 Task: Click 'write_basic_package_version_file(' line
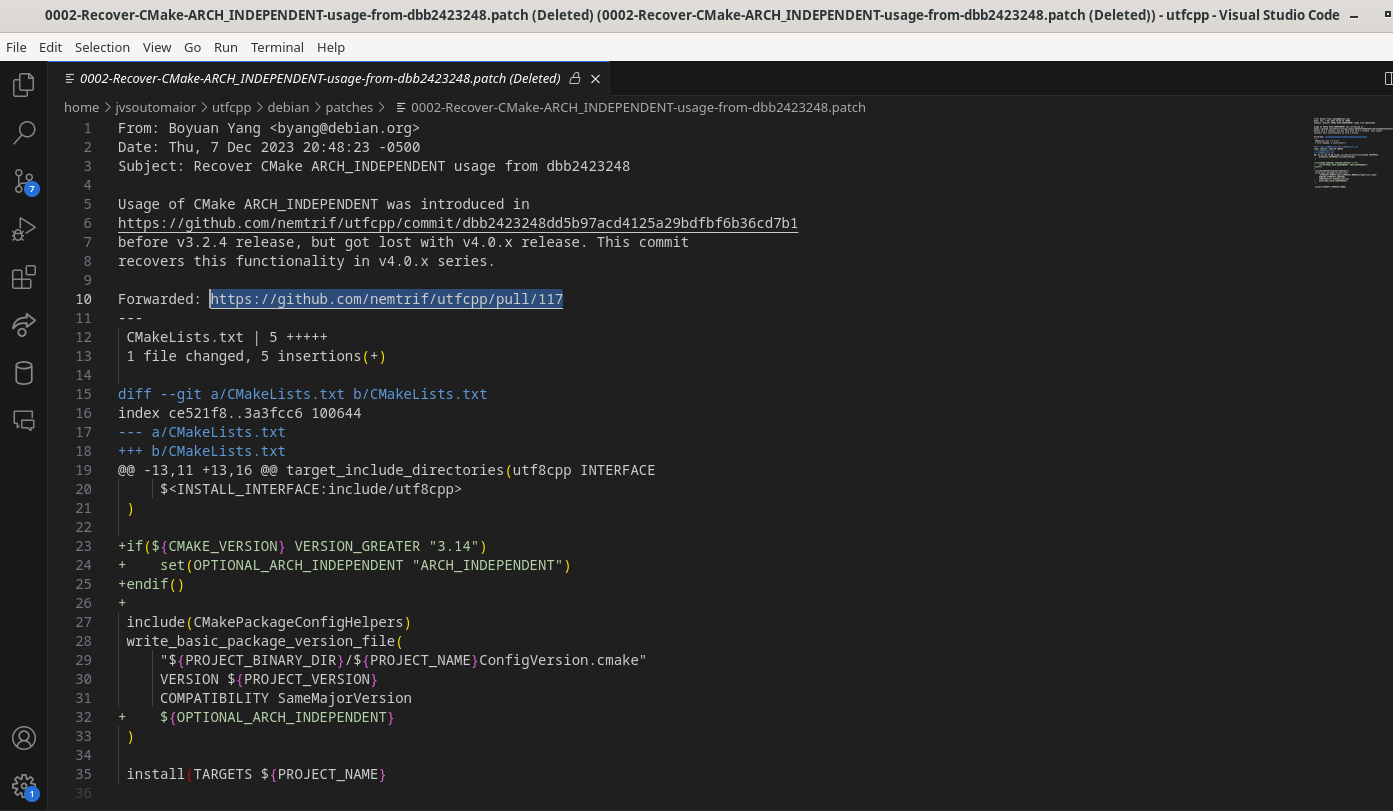(265, 641)
